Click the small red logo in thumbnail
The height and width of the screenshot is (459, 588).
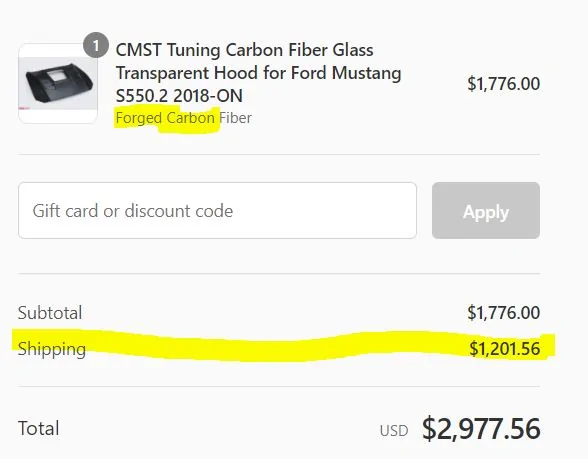pyautogui.click(x=25, y=108)
